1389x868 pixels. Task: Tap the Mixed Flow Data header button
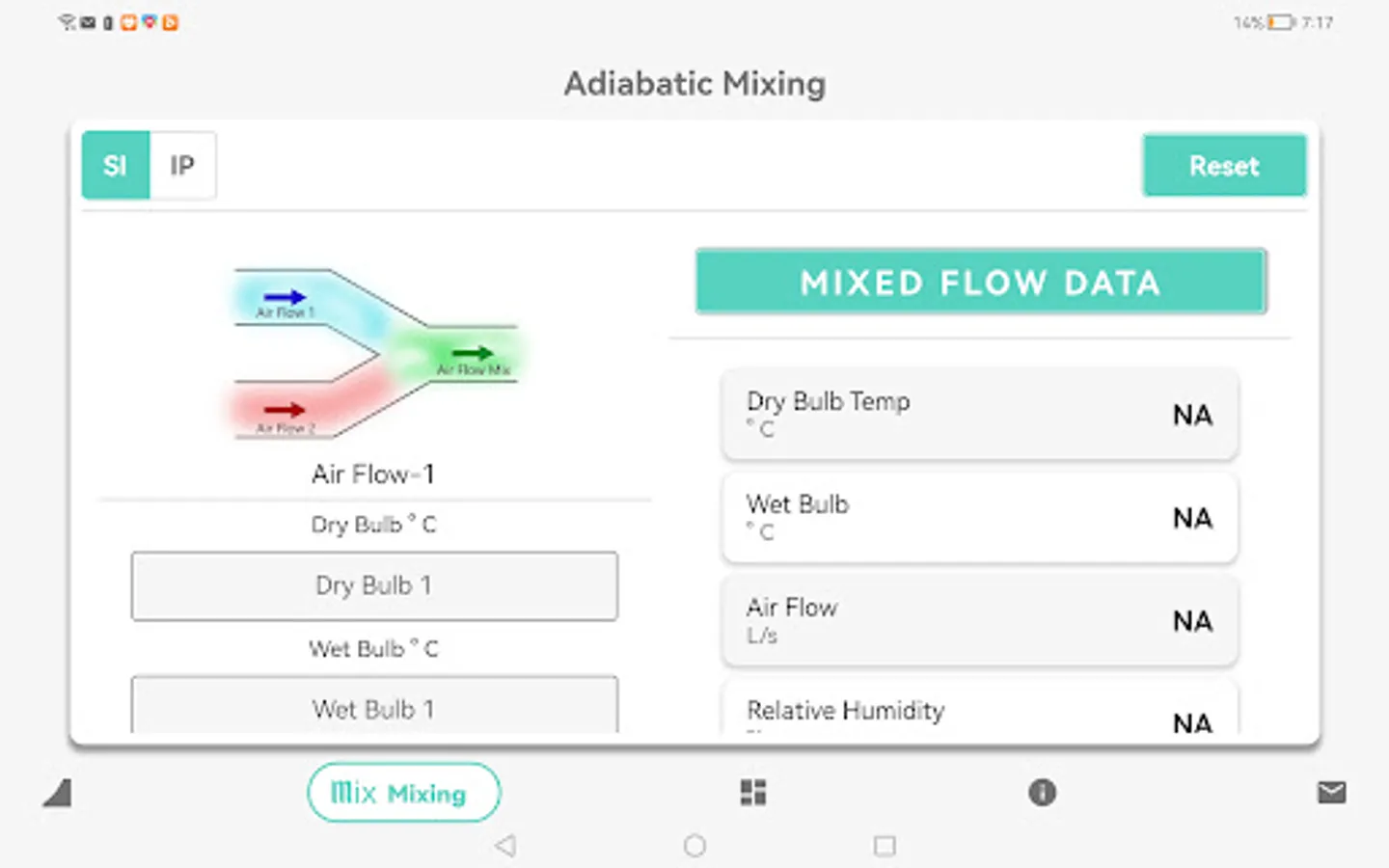click(980, 282)
